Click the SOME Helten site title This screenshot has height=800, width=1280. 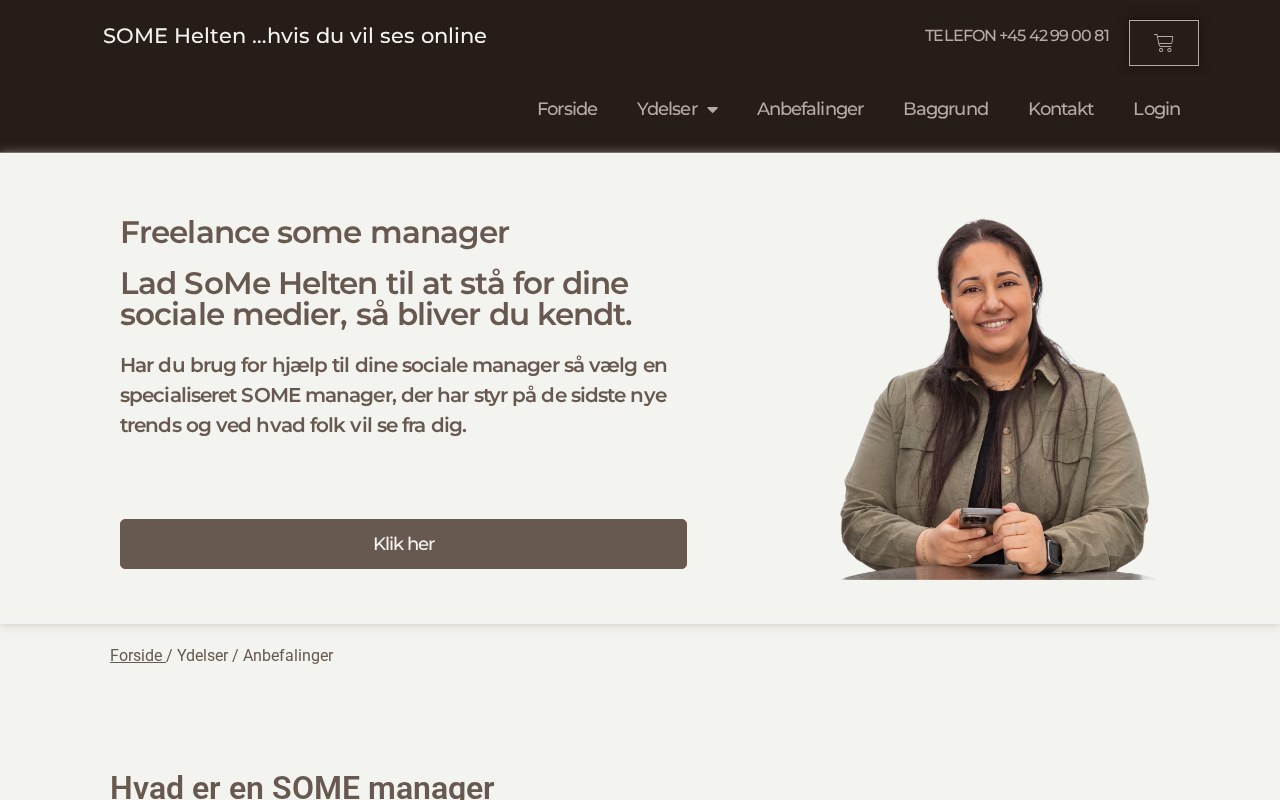295,36
